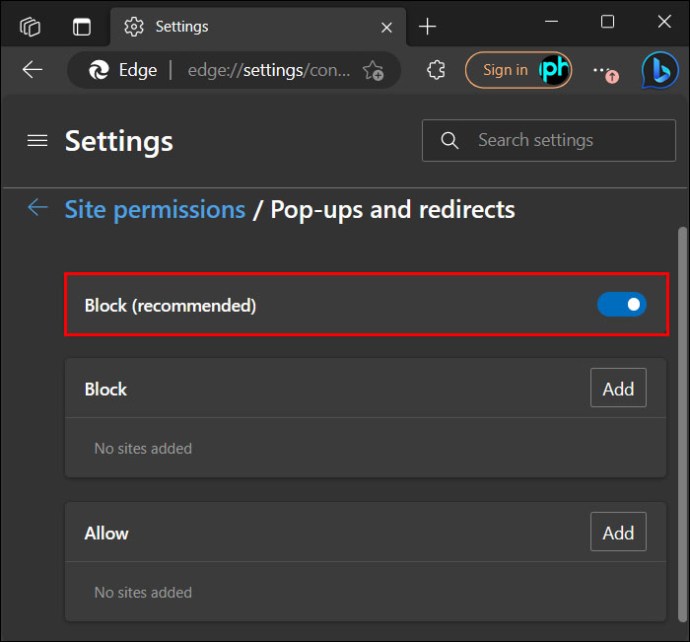Image resolution: width=690 pixels, height=642 pixels.
Task: Click the 'Pop-ups and redirects' heading
Action: 393,209
